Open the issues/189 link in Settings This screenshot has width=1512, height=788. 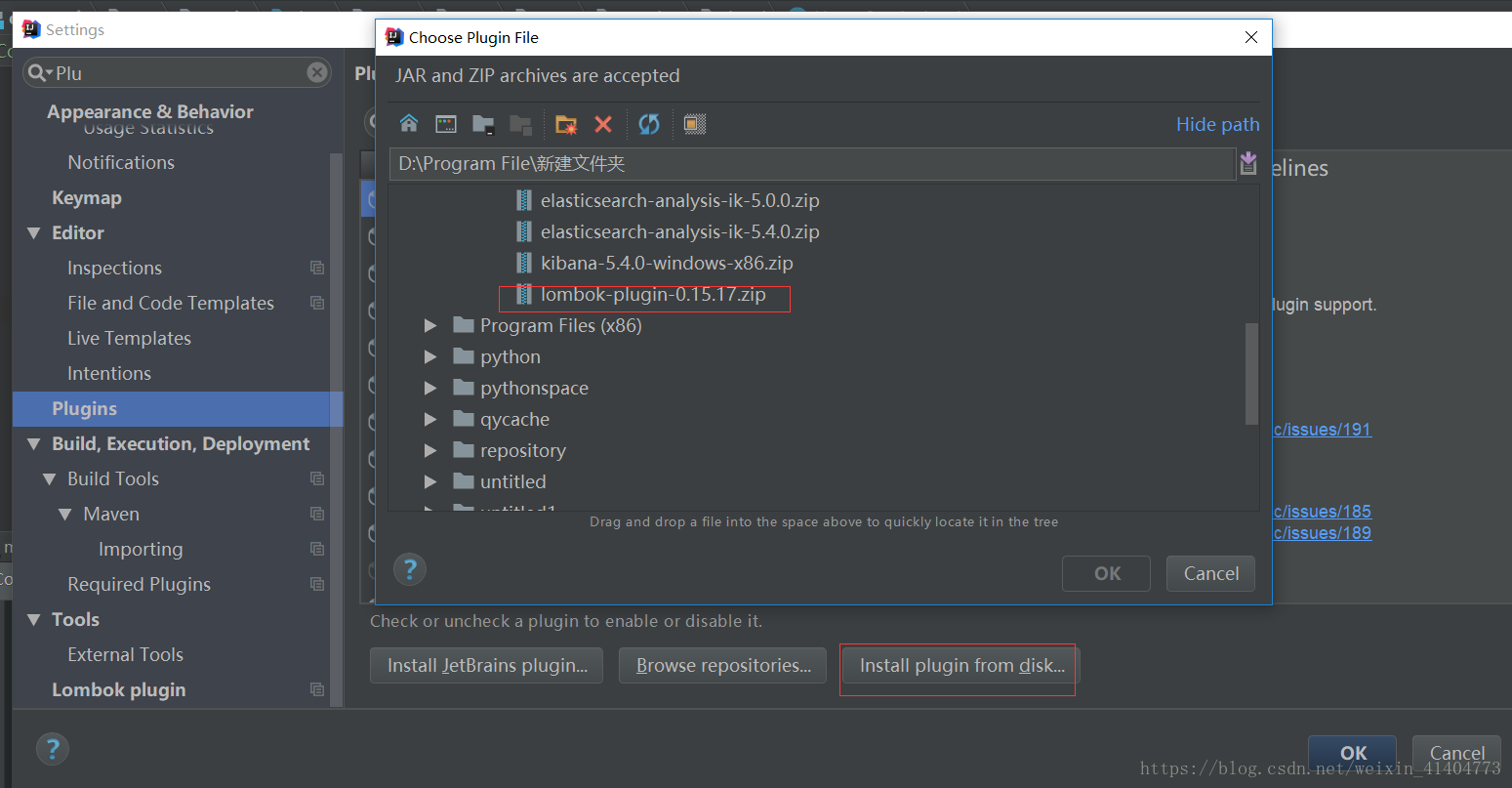pyautogui.click(x=1323, y=533)
